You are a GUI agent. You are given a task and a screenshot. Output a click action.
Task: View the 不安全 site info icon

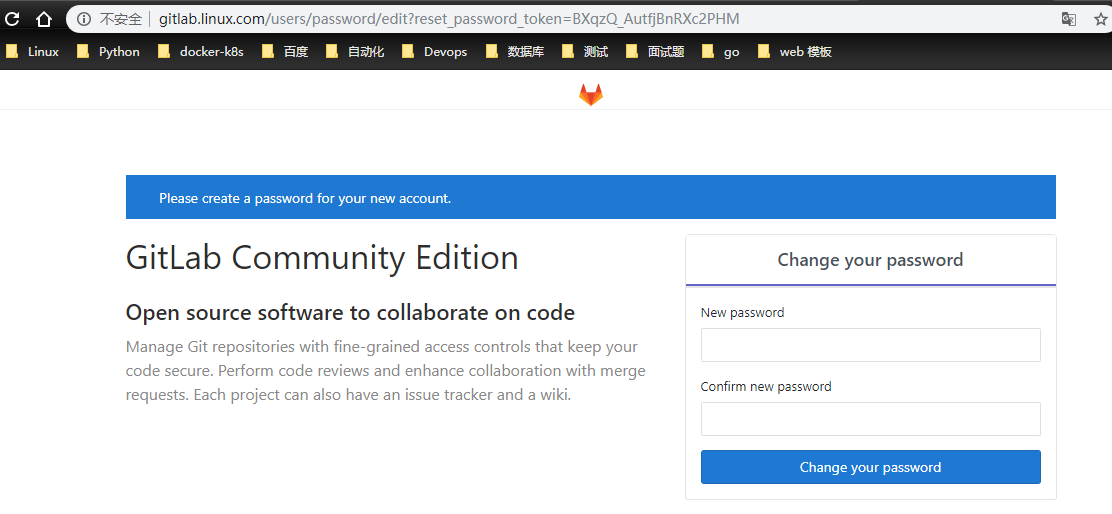click(x=84, y=19)
